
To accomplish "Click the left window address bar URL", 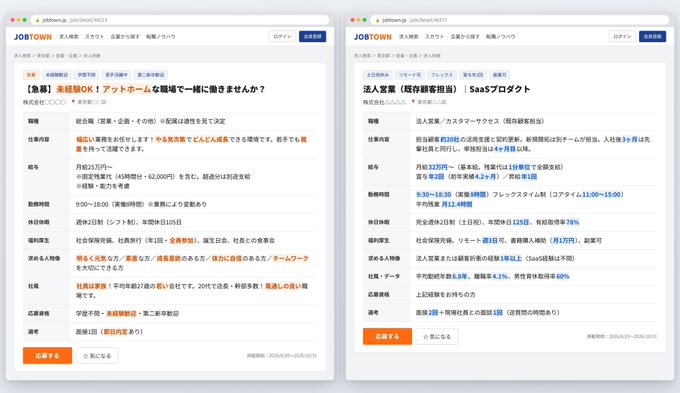I will point(75,20).
